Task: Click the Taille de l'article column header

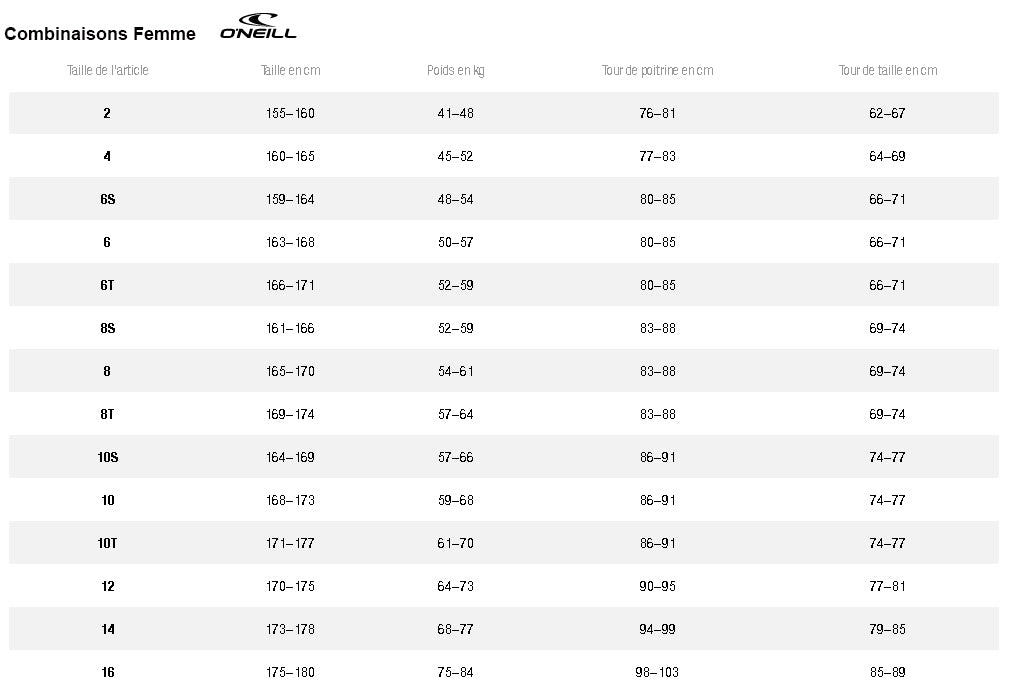Action: (108, 70)
